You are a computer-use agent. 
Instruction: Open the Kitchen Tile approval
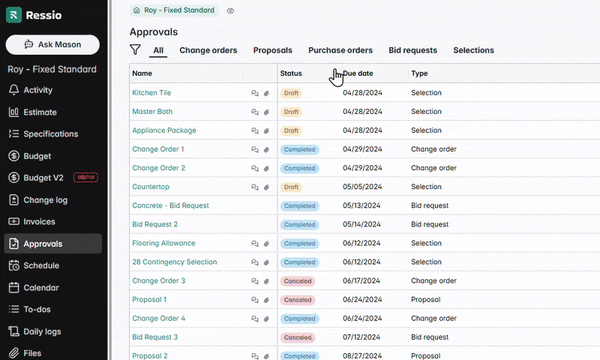pyautogui.click(x=152, y=93)
